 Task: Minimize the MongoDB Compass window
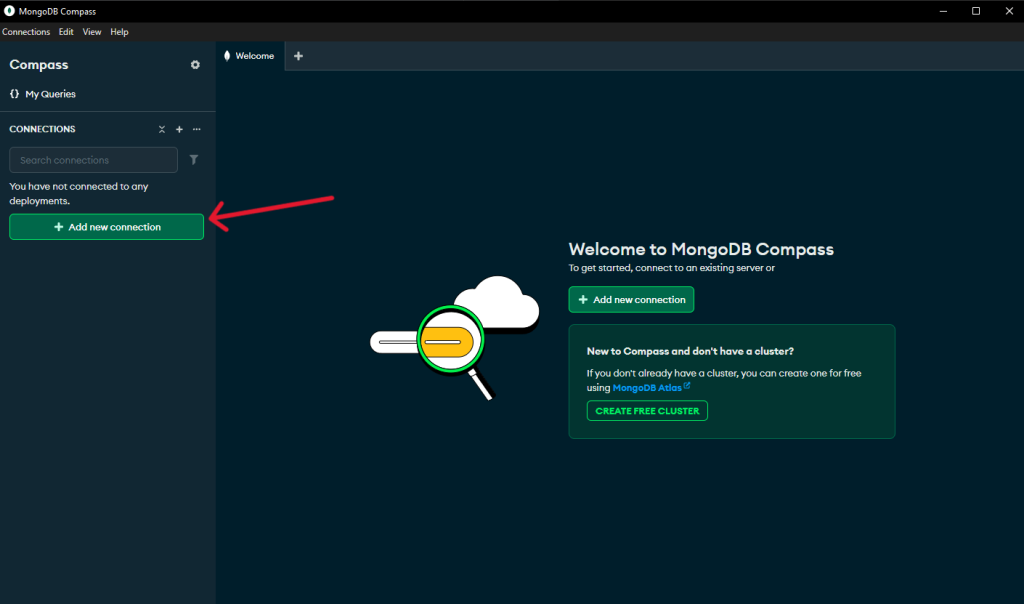[943, 11]
